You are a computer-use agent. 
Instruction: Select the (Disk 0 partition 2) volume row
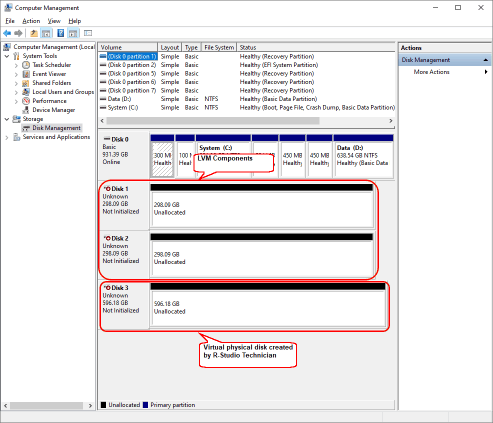(247, 65)
